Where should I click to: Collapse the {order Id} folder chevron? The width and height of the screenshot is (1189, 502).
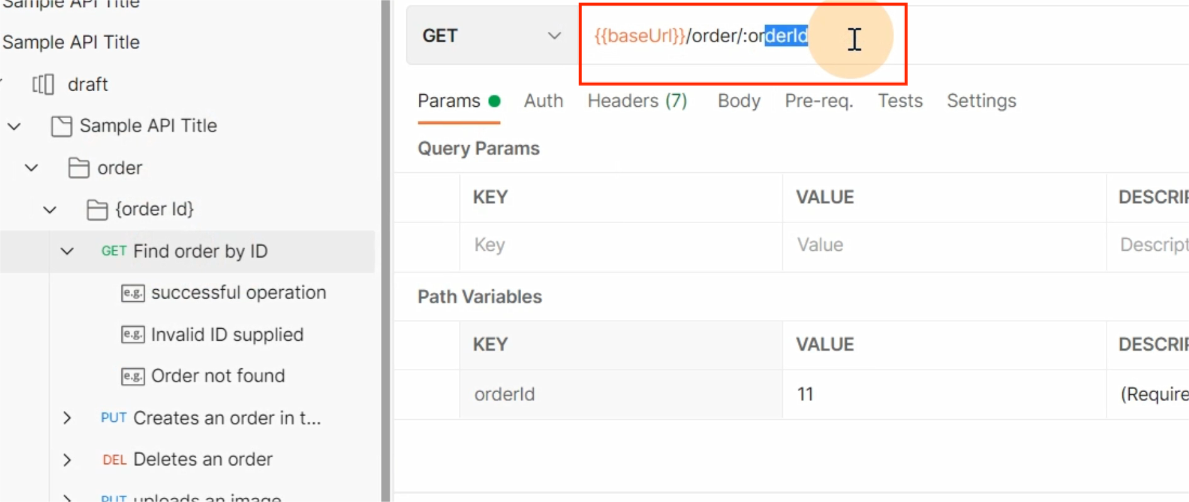[49, 209]
